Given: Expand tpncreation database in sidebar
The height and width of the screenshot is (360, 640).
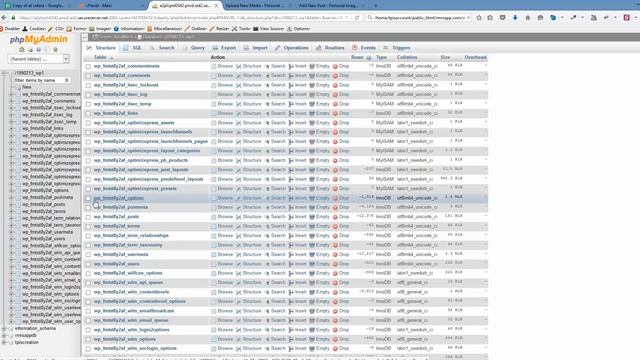Looking at the screenshot, I should (x=4, y=342).
